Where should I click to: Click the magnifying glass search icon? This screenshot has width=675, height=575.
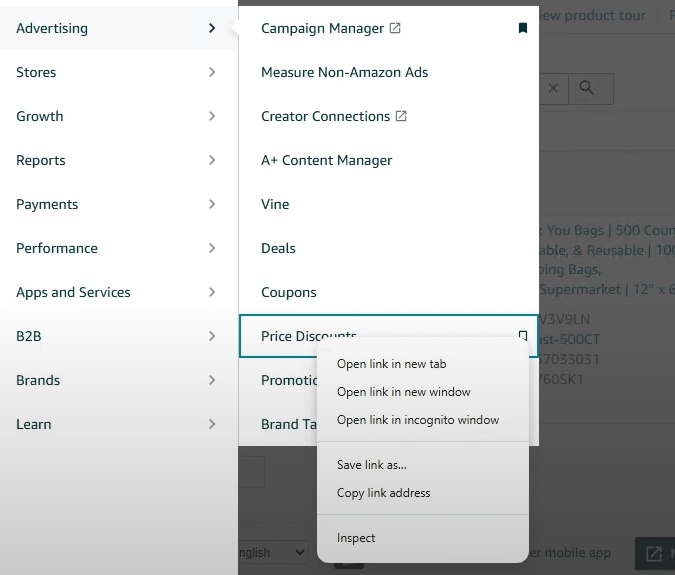tap(587, 88)
